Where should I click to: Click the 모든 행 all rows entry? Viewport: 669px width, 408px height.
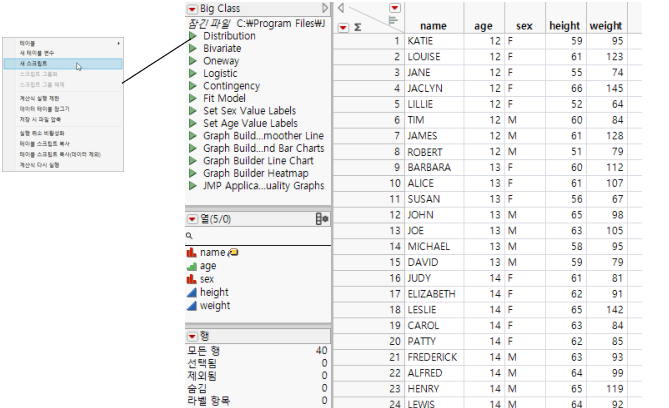(x=257, y=351)
